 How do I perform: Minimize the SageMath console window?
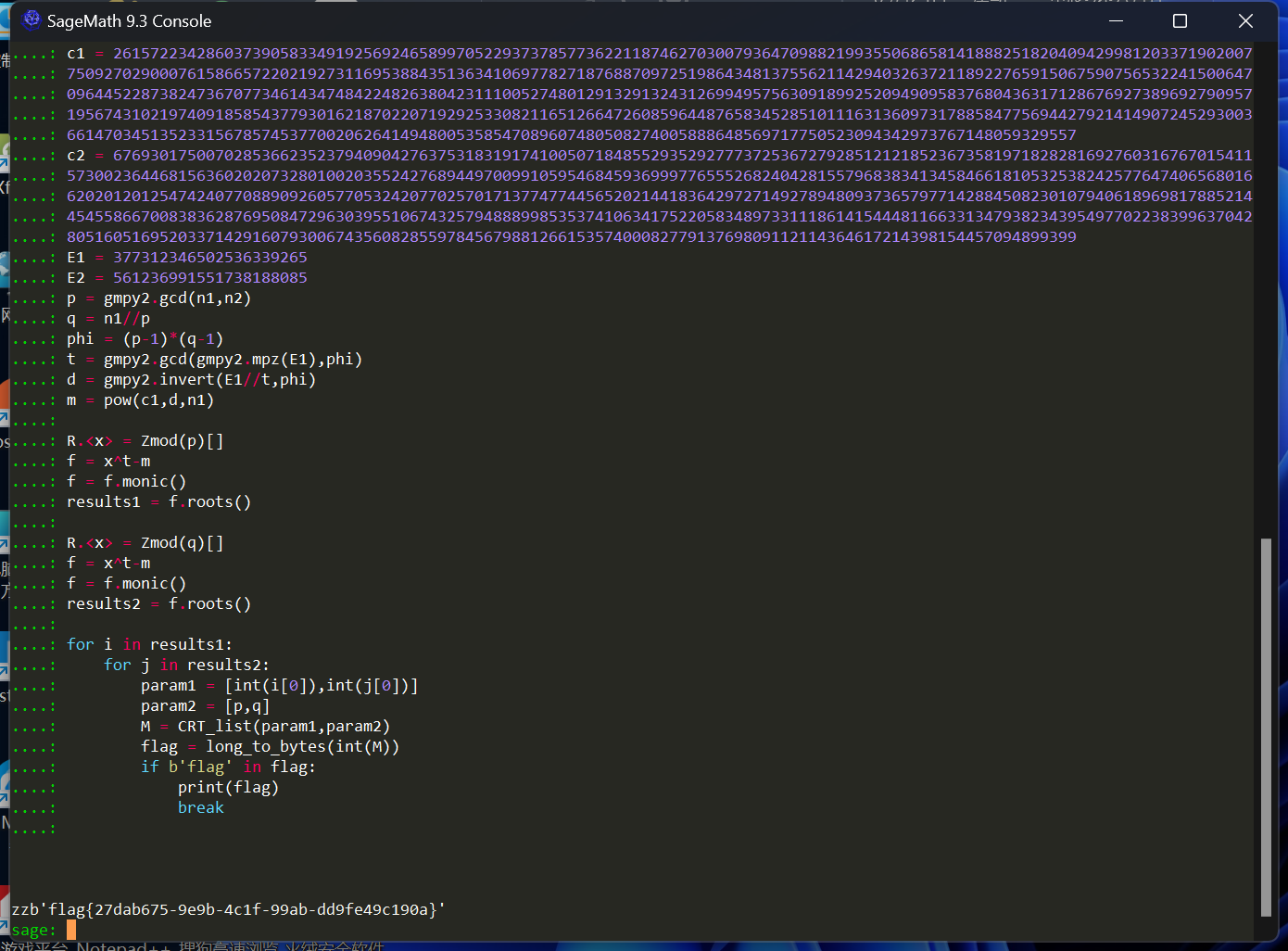pyautogui.click(x=1116, y=20)
